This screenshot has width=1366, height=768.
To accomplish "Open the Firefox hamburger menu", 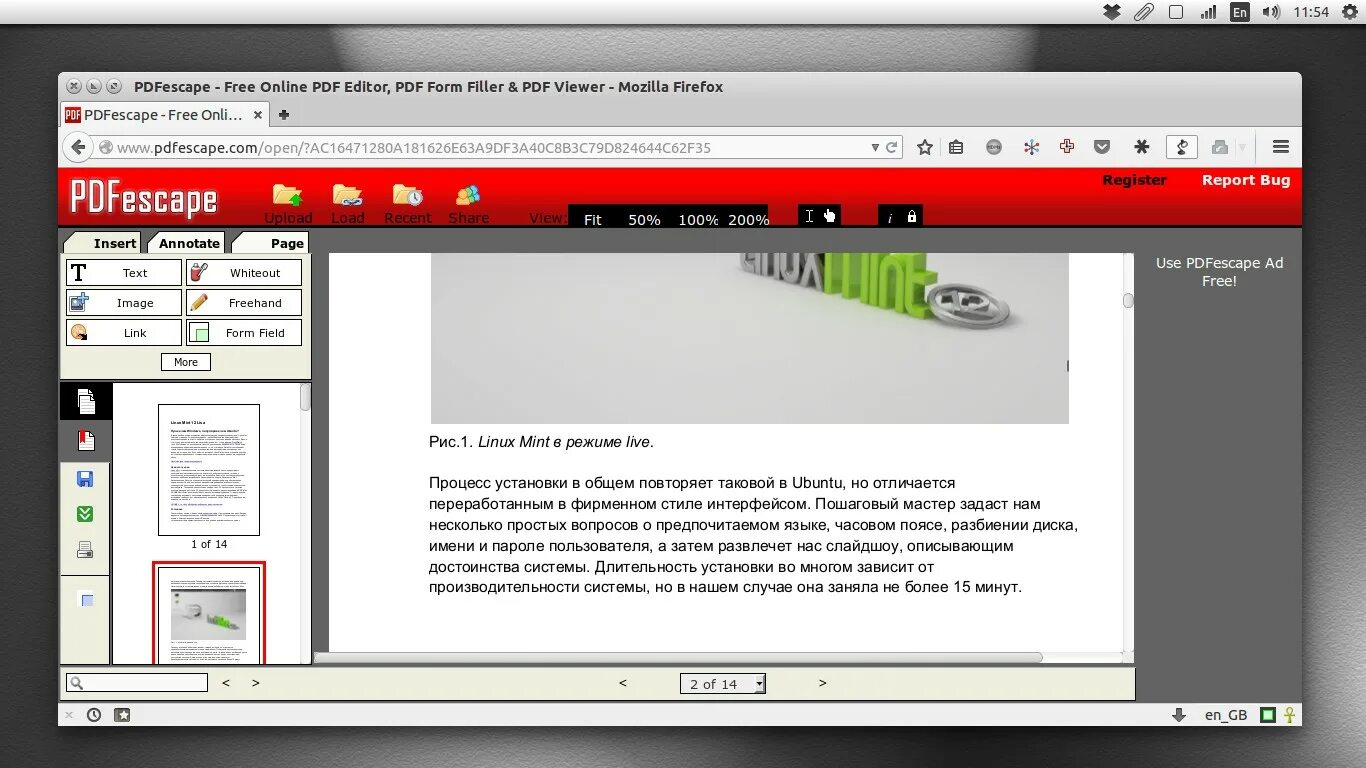I will coord(1281,147).
